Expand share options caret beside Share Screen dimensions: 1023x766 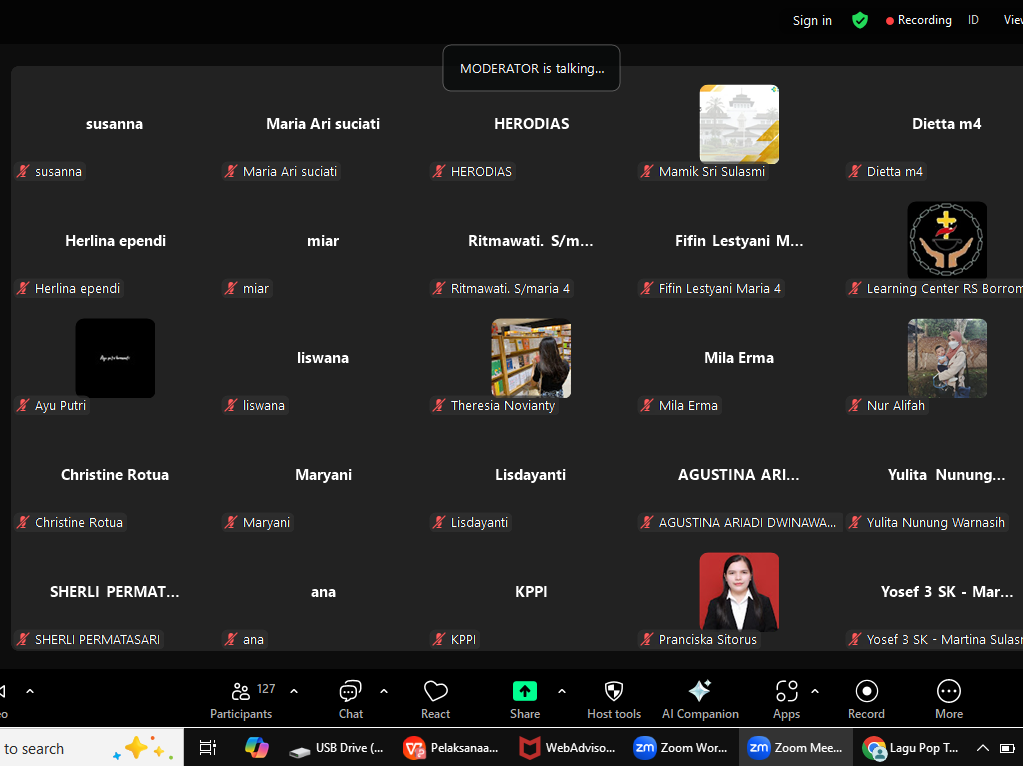pos(561,691)
